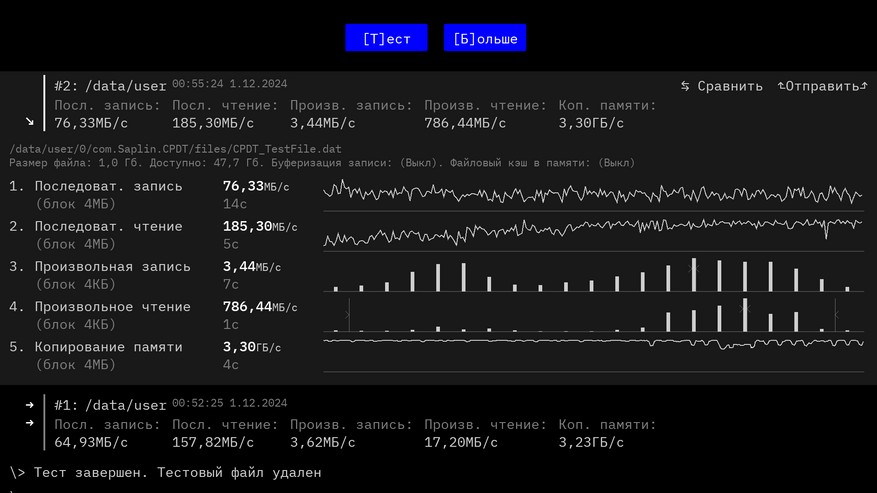This screenshot has width=877, height=493.
Task: Click the 786,44МБ/с value in result #2 summary
Action: [x=465, y=123]
